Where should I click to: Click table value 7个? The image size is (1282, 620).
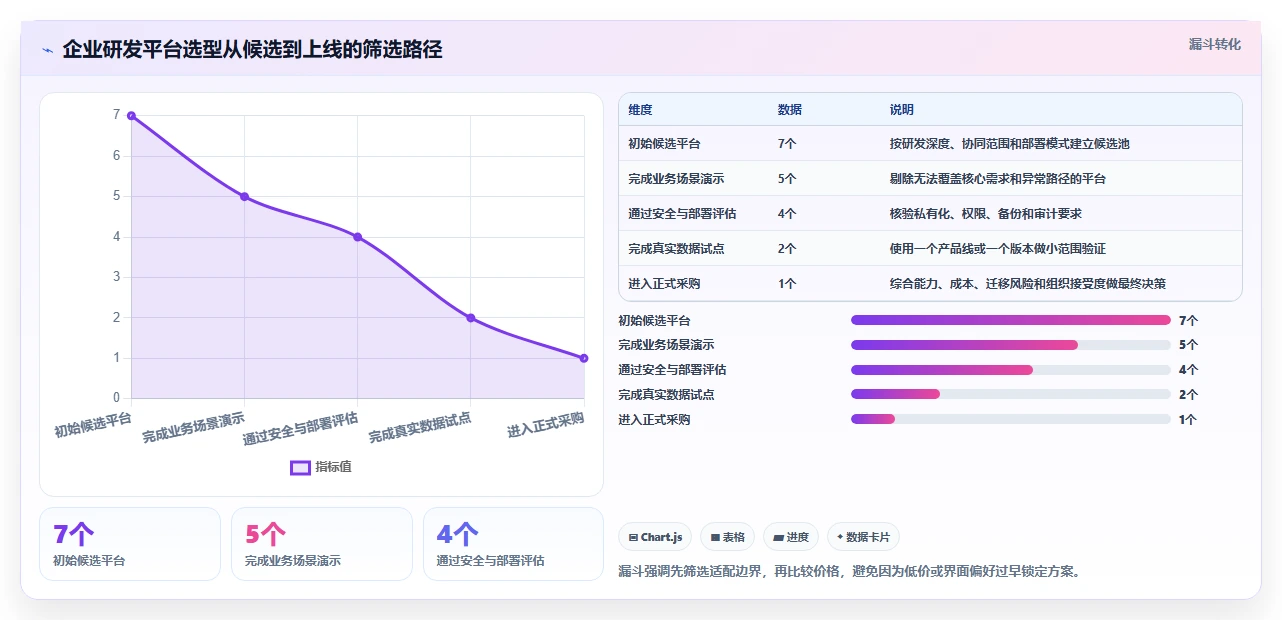click(787, 144)
